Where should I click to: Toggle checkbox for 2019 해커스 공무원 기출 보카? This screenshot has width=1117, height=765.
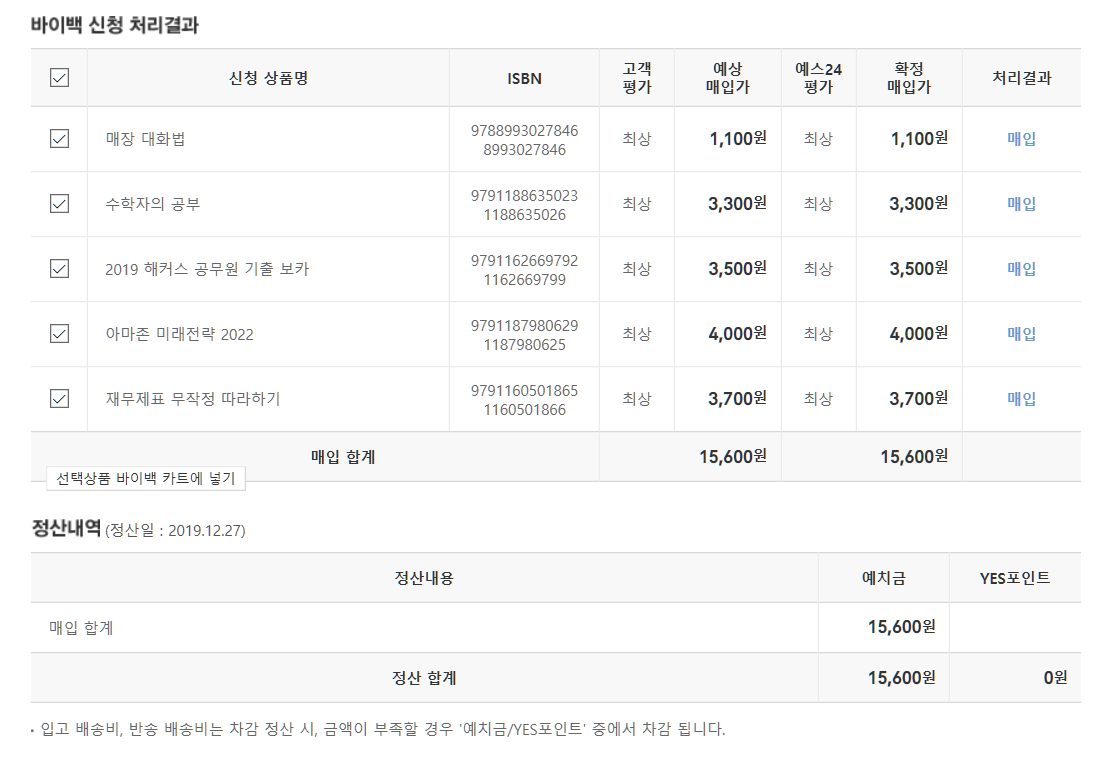point(60,269)
